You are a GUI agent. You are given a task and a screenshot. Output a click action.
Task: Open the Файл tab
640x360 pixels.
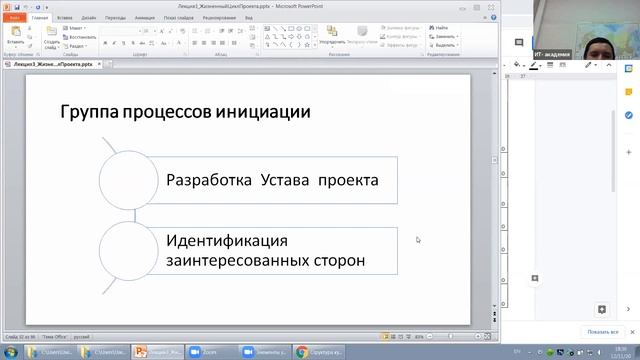click(14, 18)
